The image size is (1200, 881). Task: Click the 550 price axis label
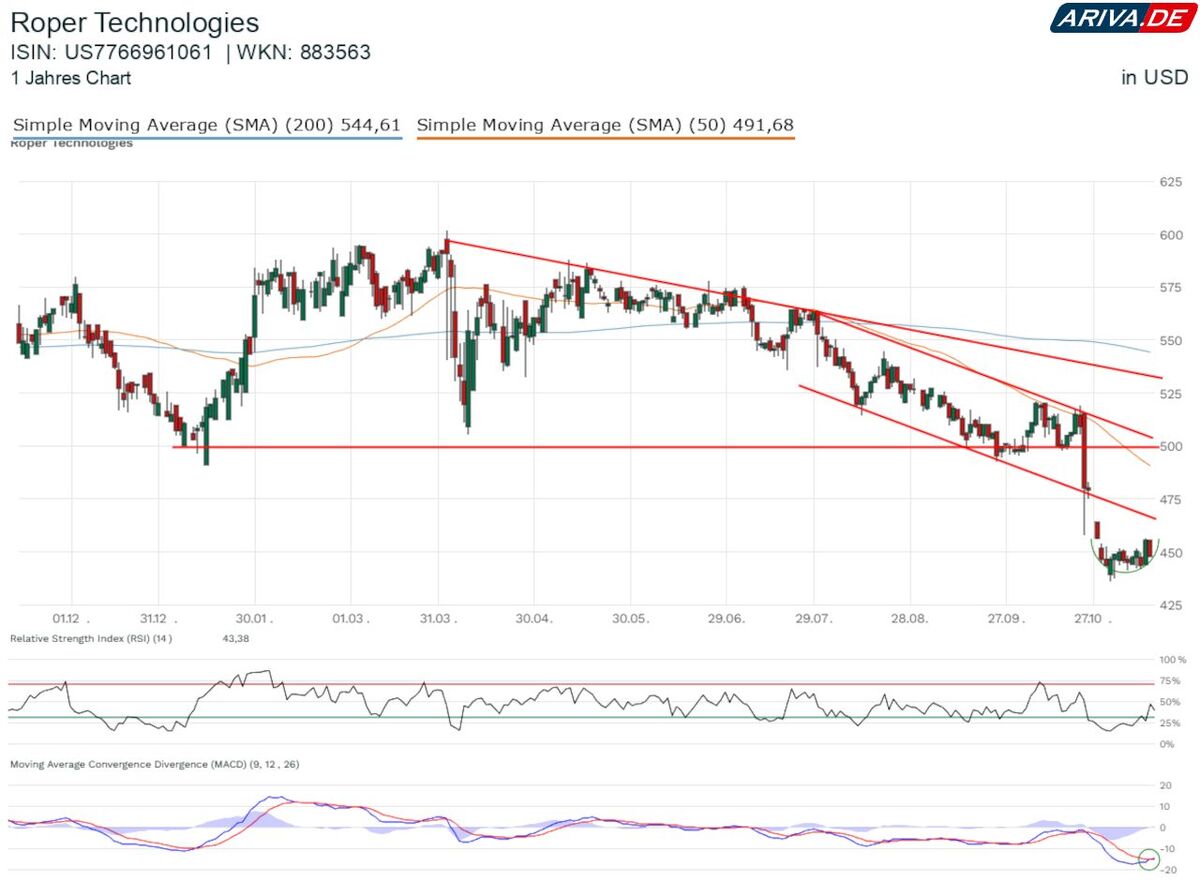(x=1171, y=341)
